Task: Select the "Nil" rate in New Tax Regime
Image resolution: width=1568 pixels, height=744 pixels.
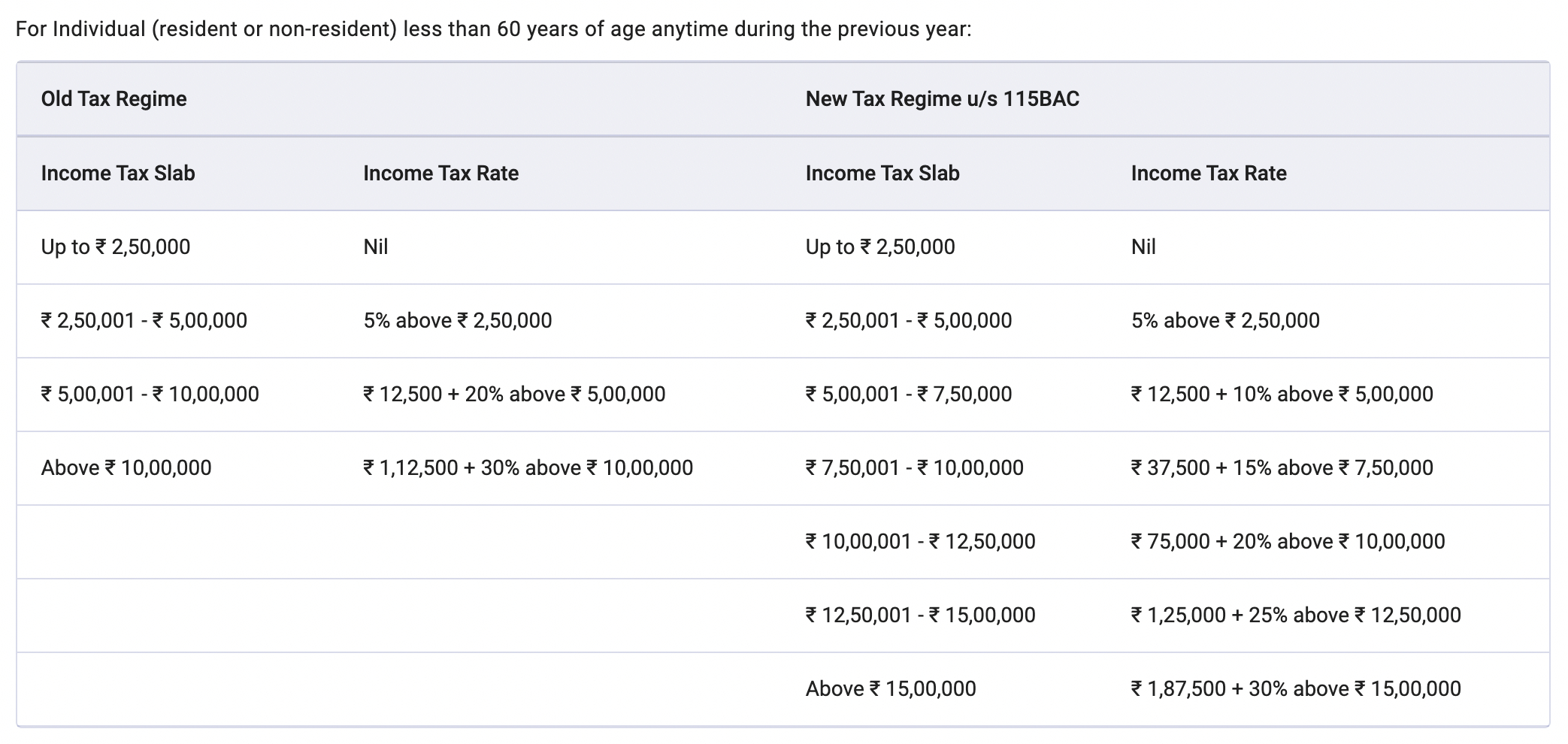Action: (x=1143, y=247)
